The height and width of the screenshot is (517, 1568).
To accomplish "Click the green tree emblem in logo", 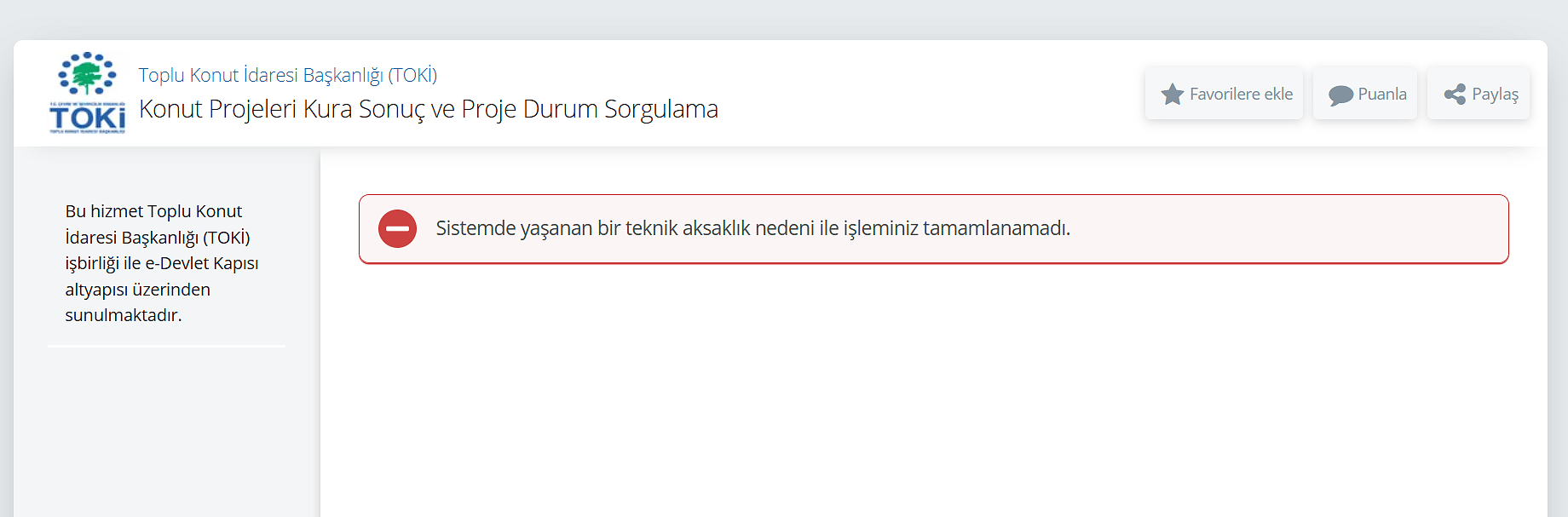I will tap(87, 75).
